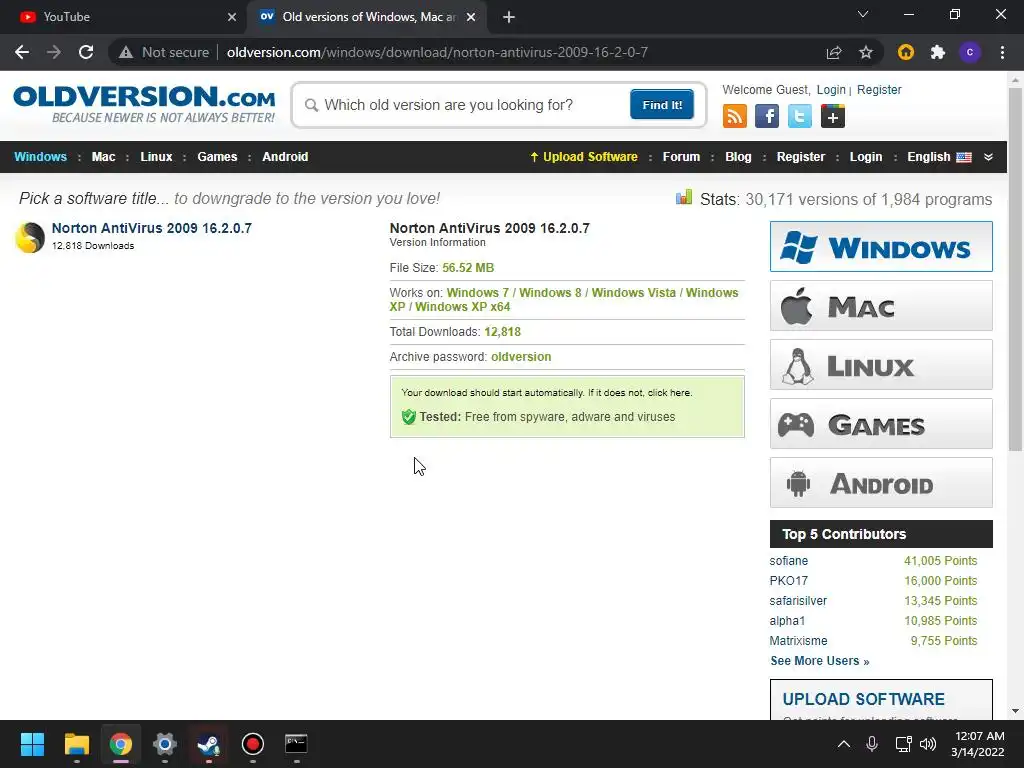Select the Games nav menu item
Viewport: 1024px width, 768px height.
pos(217,157)
